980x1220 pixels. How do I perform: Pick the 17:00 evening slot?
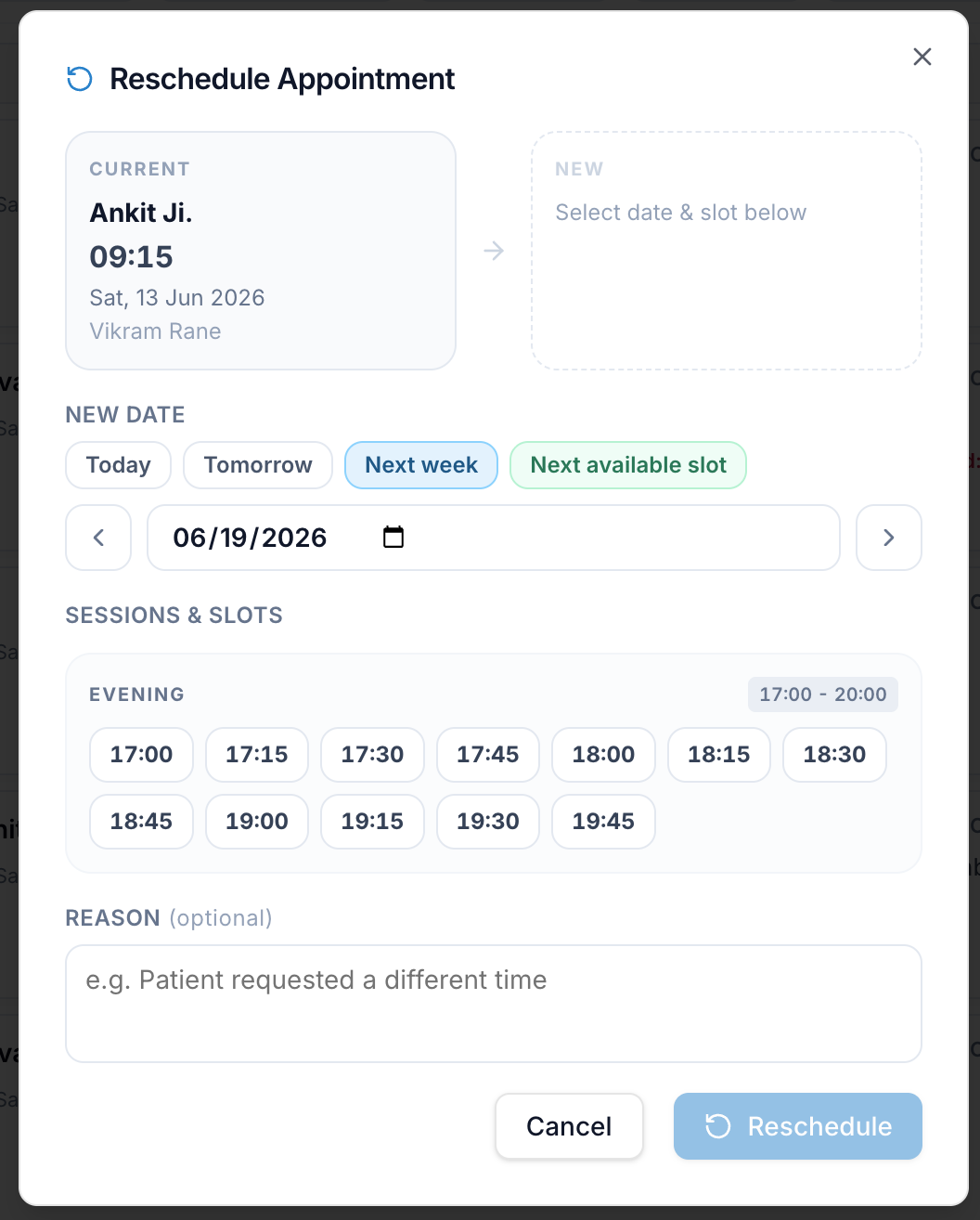pos(141,755)
